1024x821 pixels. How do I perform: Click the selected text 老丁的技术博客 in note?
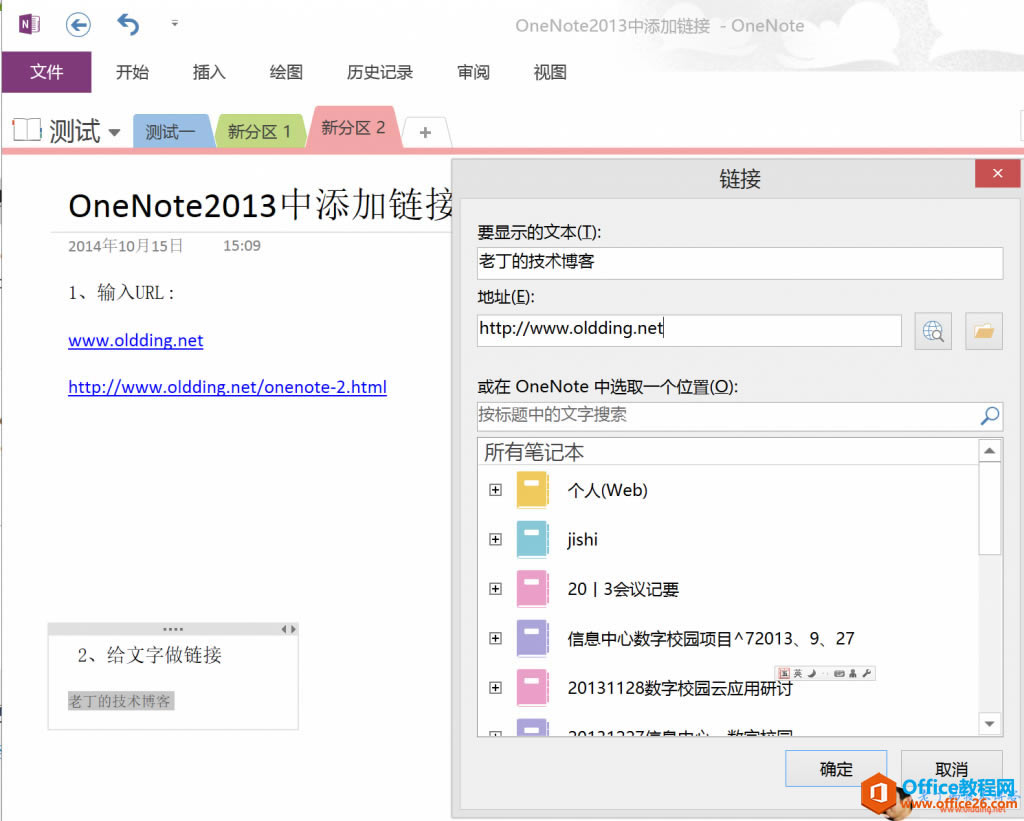click(120, 701)
